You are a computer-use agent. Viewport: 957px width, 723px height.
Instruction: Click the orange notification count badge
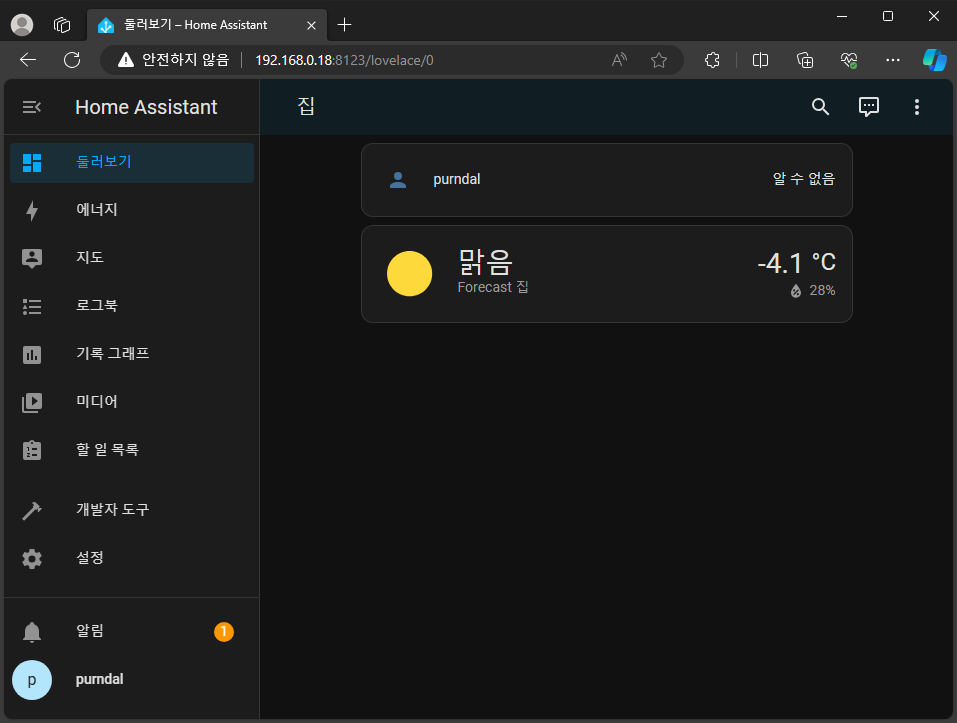tap(224, 631)
